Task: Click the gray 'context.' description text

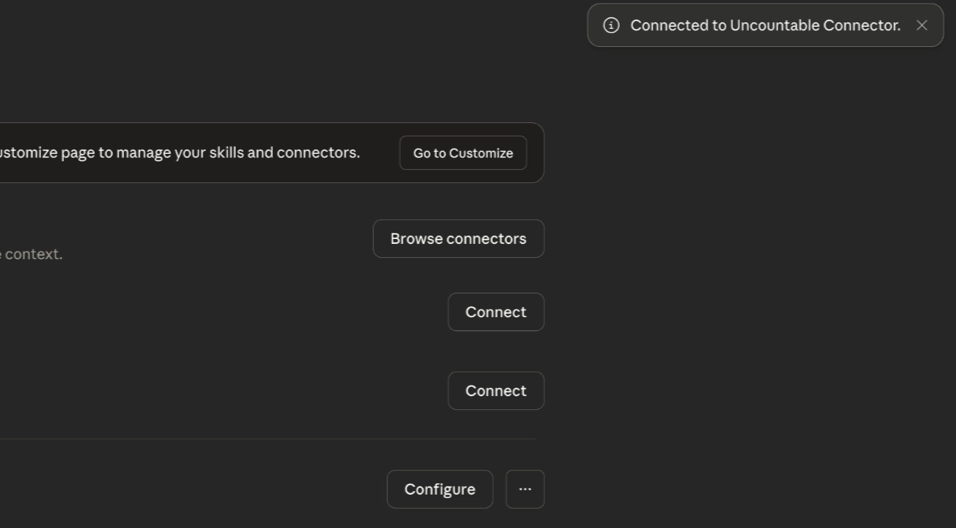Action: pos(32,254)
